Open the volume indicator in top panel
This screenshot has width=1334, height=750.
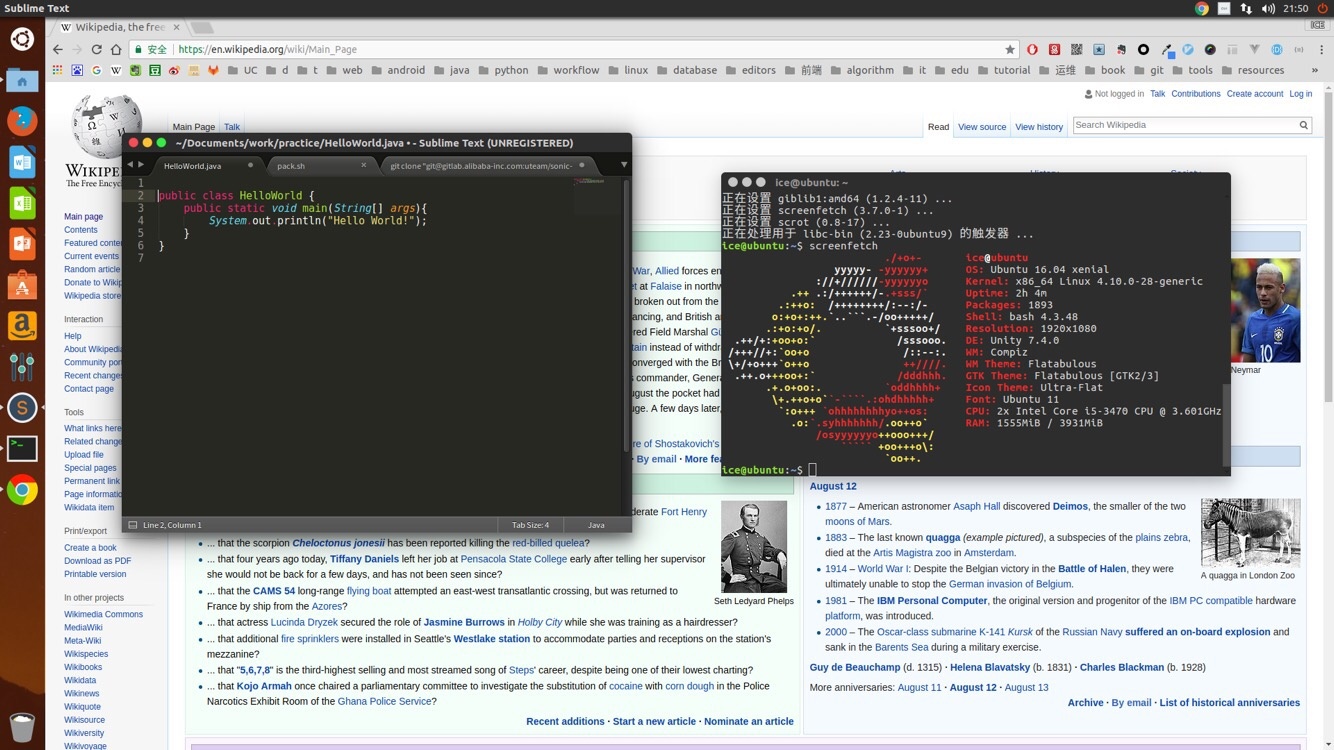pyautogui.click(x=1269, y=8)
